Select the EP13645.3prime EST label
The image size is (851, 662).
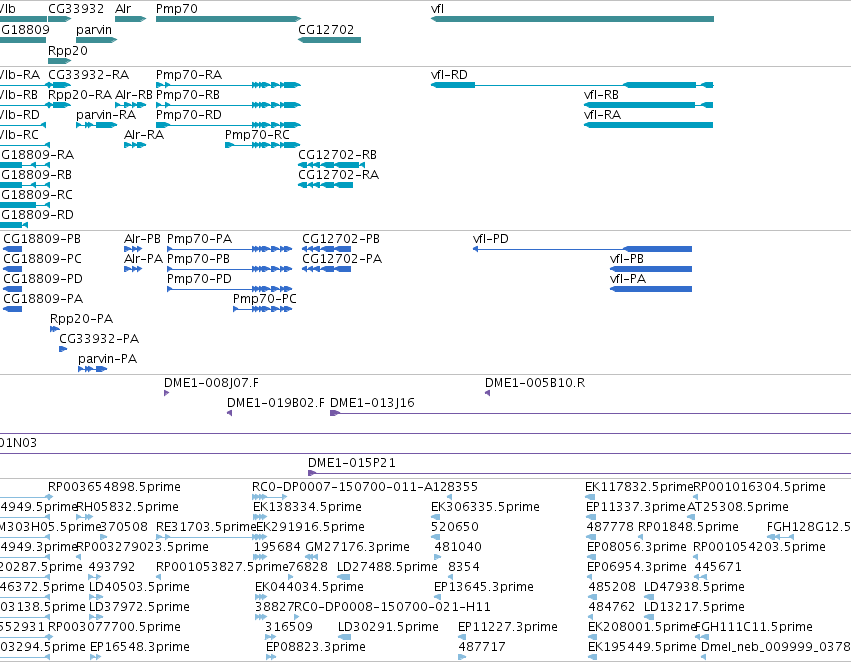[484, 587]
